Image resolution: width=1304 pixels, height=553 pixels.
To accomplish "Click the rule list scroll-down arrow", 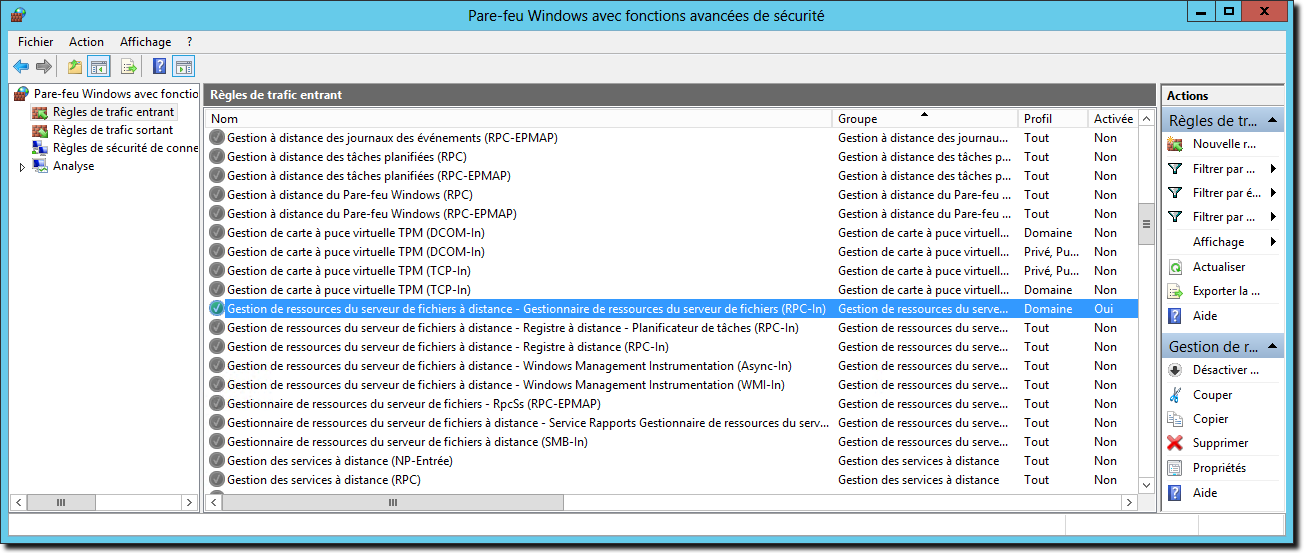I will pos(1147,484).
